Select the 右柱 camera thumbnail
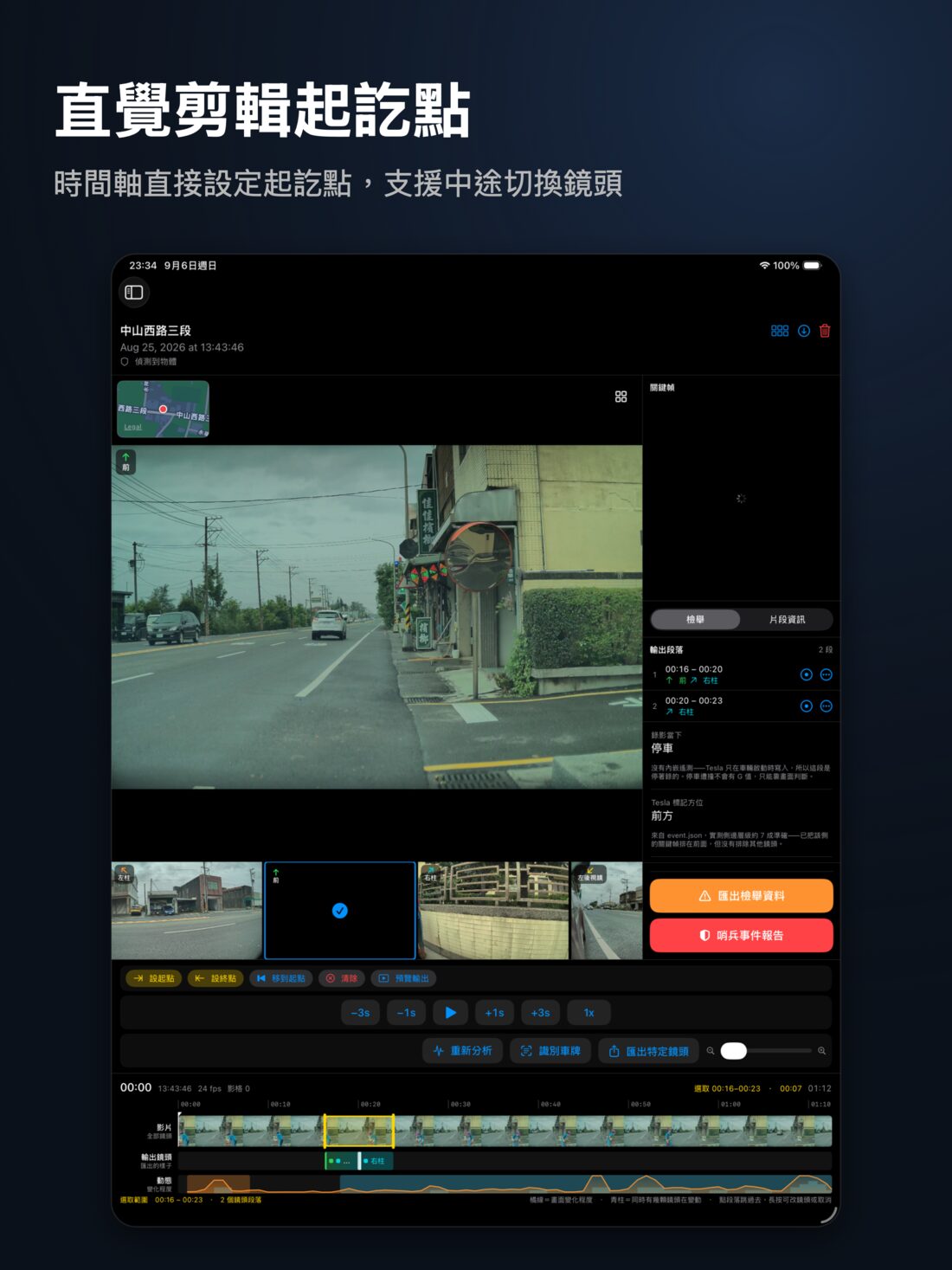Viewport: 952px width, 1270px height. [493, 911]
